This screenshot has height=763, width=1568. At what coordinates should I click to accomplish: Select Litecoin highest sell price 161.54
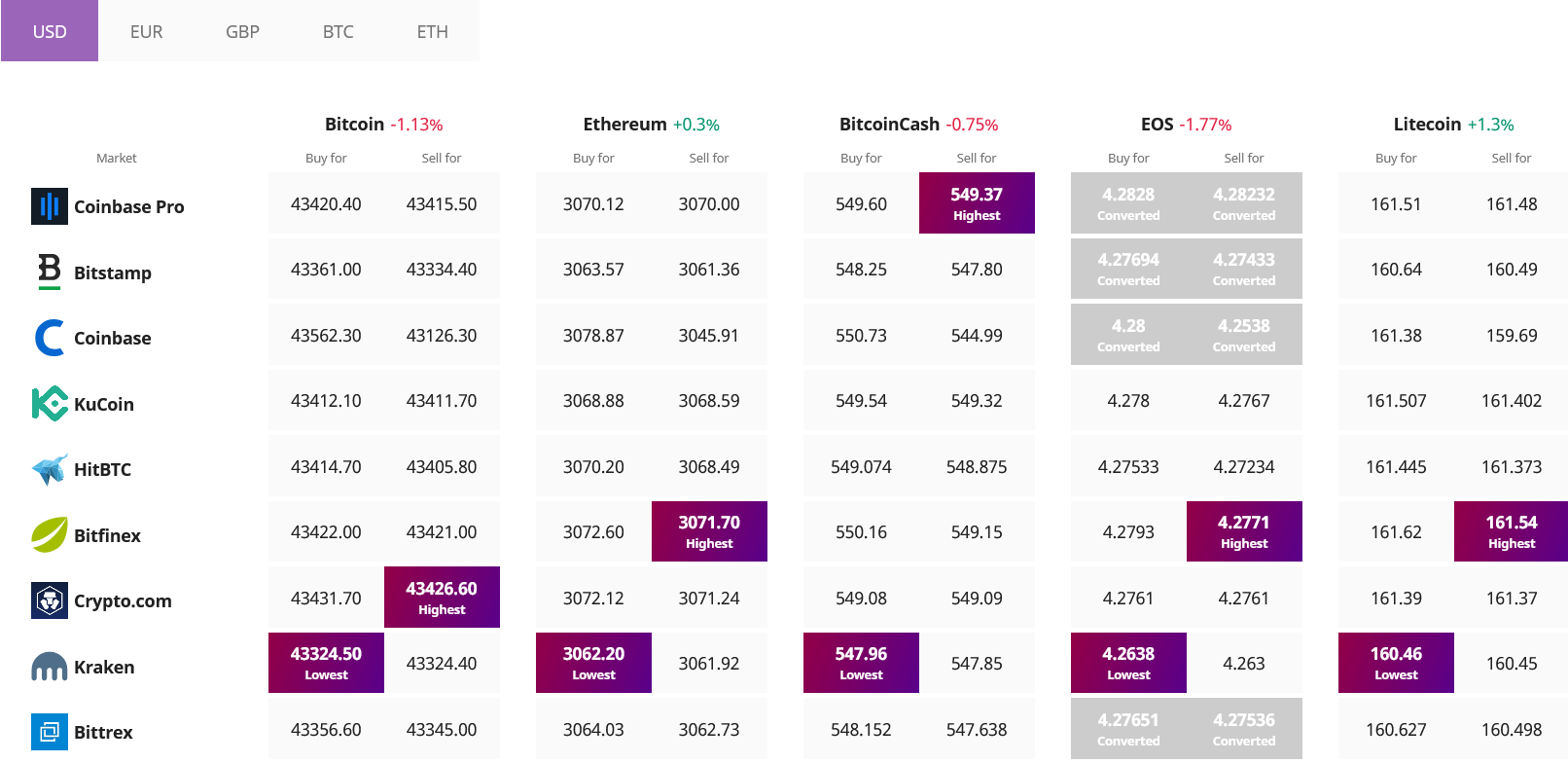[x=1512, y=531]
